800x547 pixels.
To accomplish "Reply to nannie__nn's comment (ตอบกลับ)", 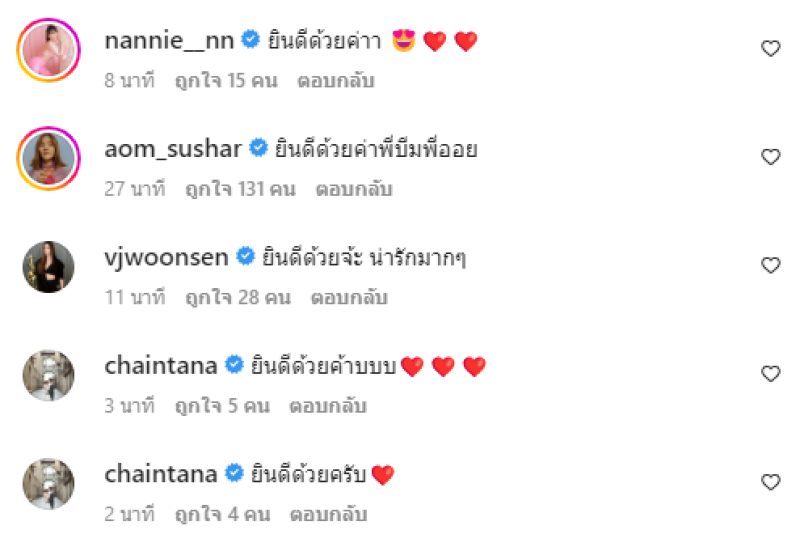I will 336,81.
